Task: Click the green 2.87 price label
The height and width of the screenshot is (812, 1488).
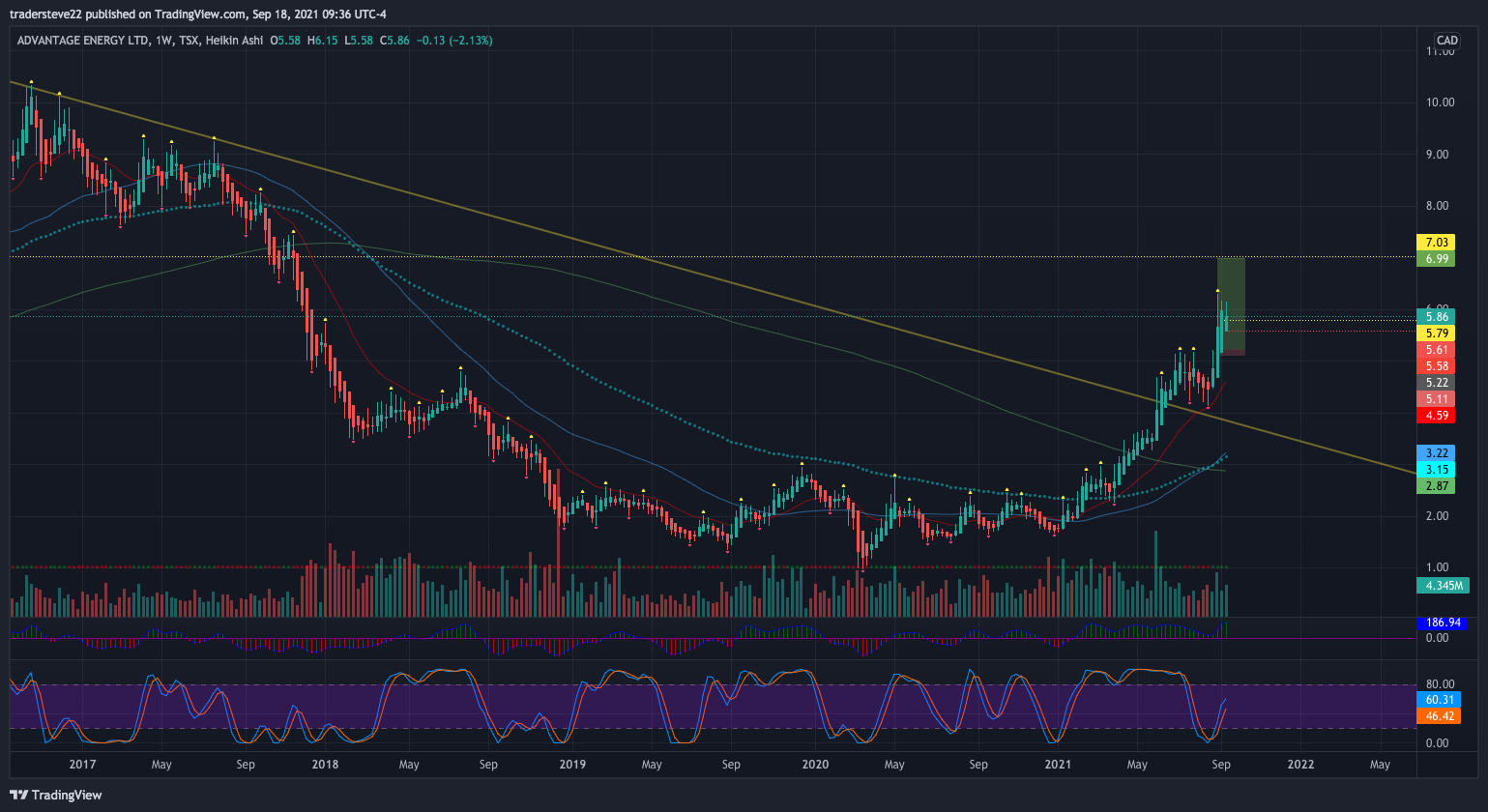Action: 1436,486
